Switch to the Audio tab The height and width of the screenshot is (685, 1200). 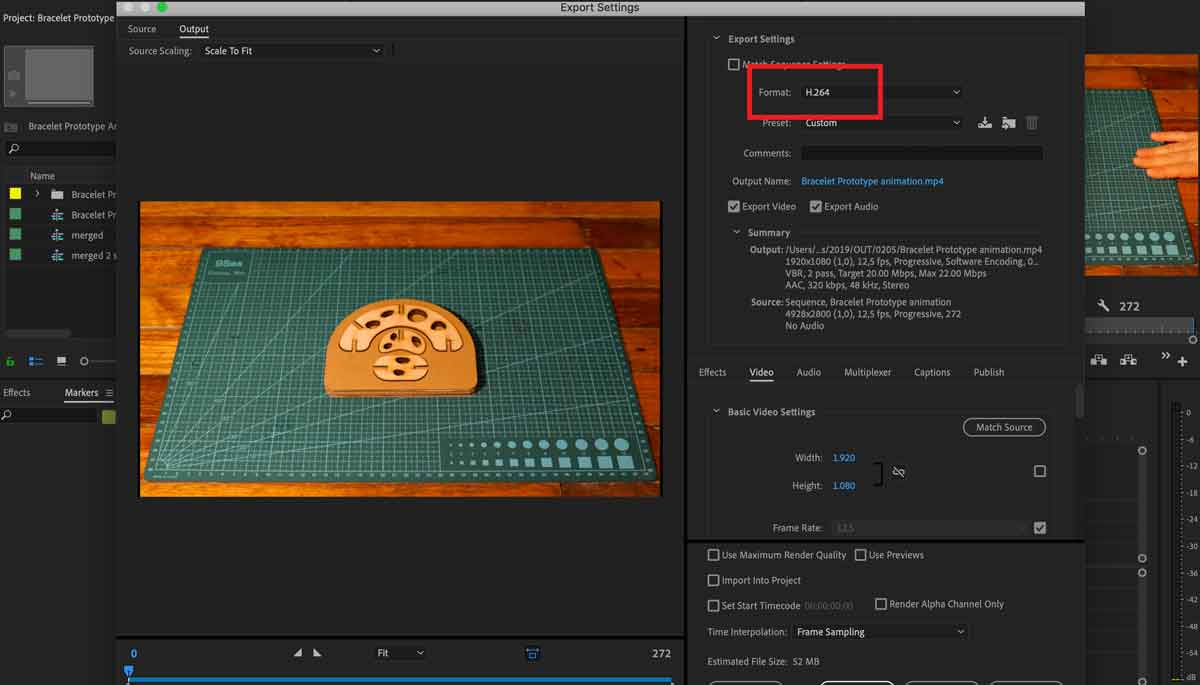tap(808, 372)
